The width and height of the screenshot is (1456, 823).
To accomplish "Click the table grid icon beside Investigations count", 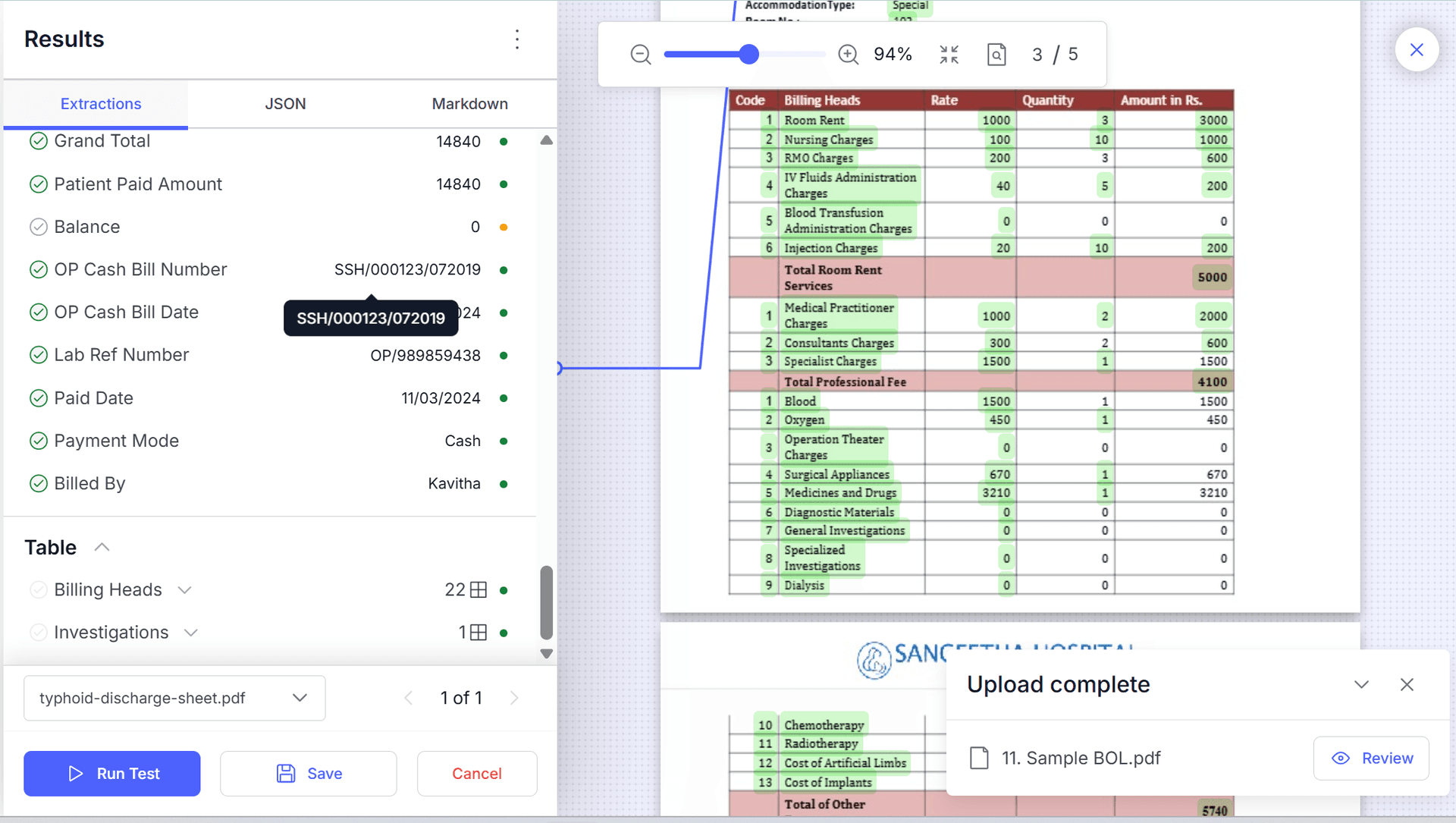I will point(479,632).
